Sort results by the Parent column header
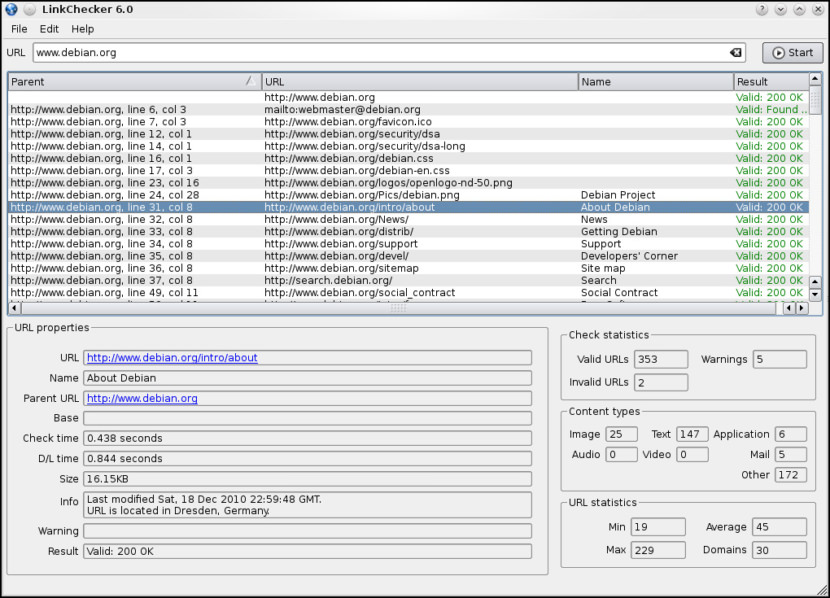This screenshot has height=598, width=830. (134, 81)
